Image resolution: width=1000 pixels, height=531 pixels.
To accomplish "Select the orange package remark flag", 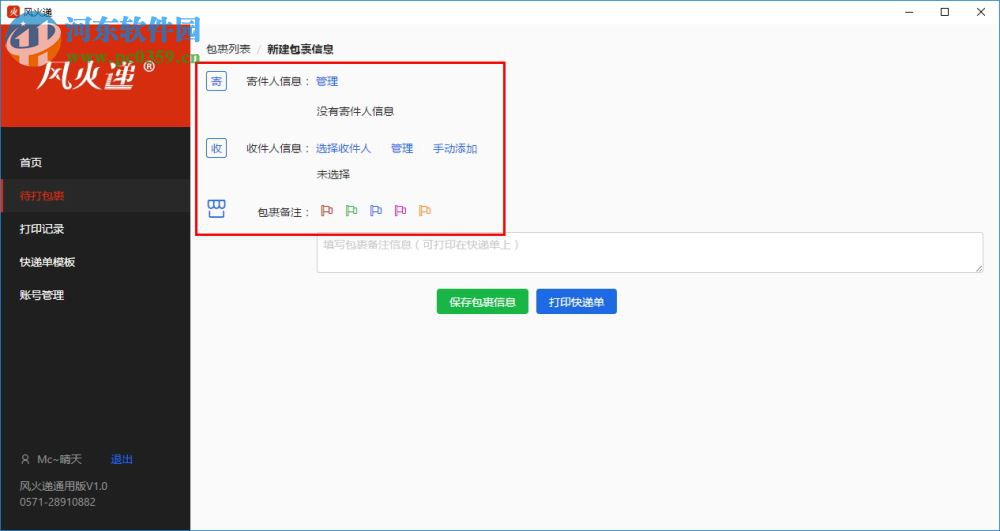I will click(x=425, y=210).
